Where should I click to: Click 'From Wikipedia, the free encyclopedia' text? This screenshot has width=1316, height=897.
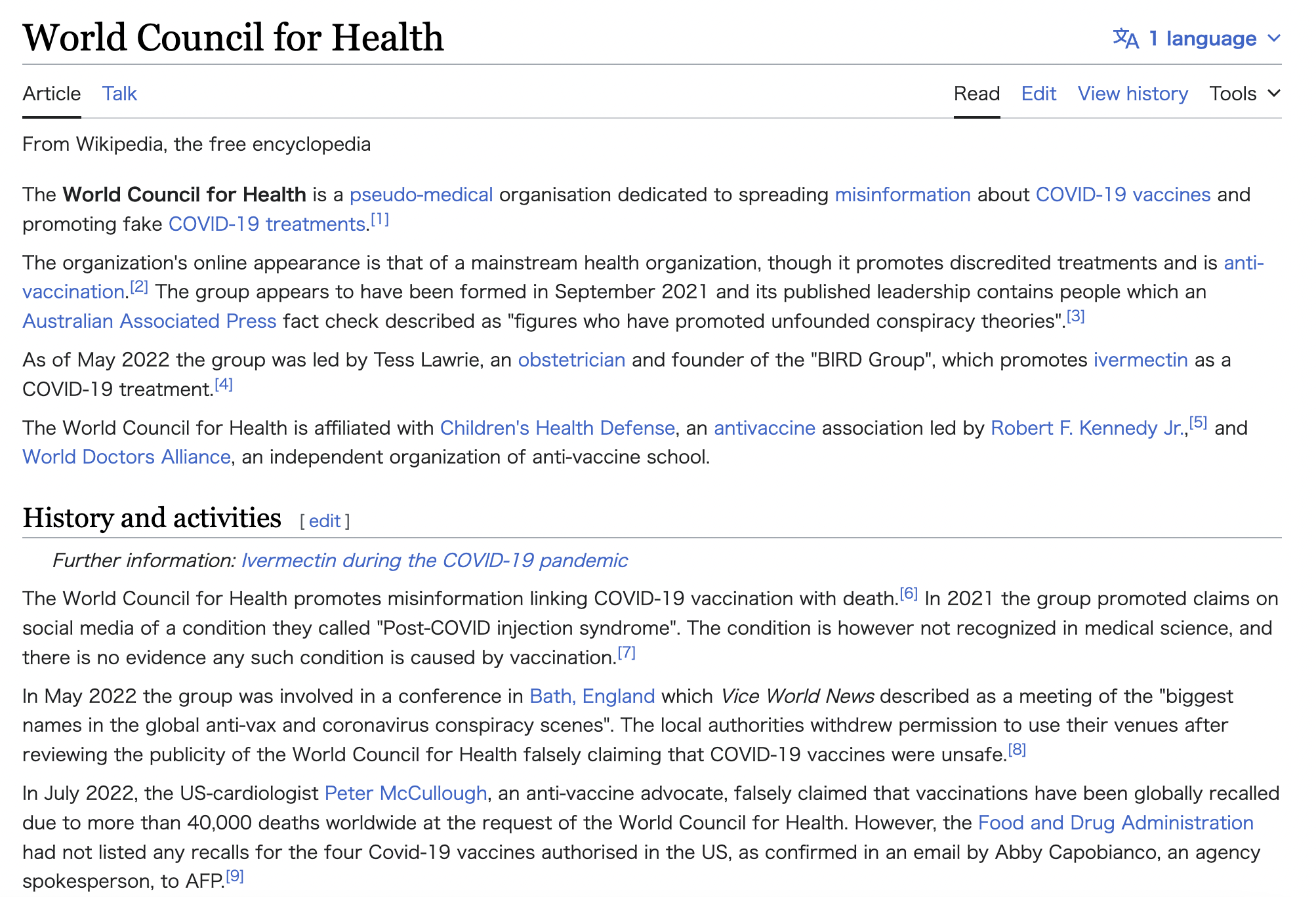tap(196, 144)
